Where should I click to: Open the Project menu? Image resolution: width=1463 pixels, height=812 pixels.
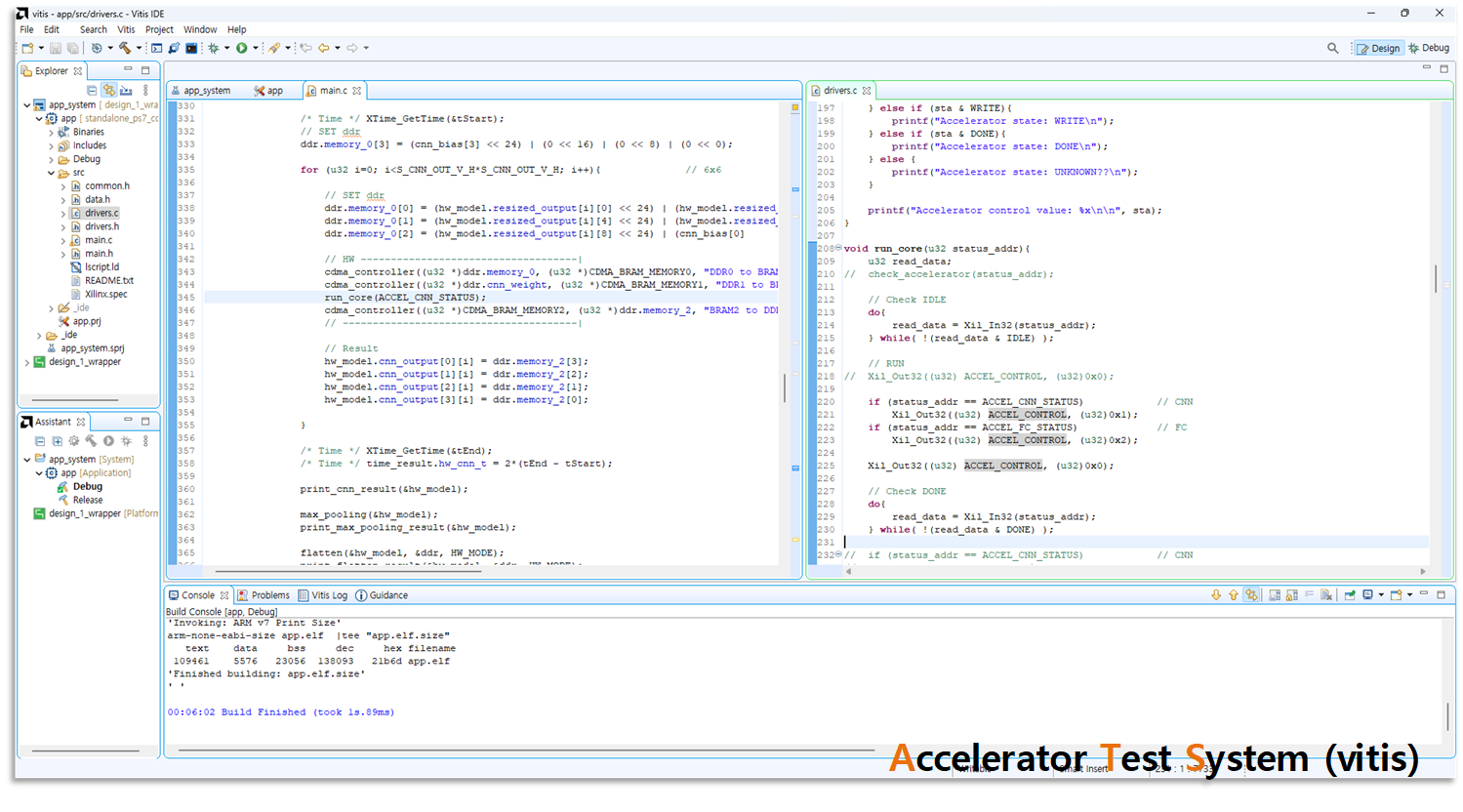159,29
